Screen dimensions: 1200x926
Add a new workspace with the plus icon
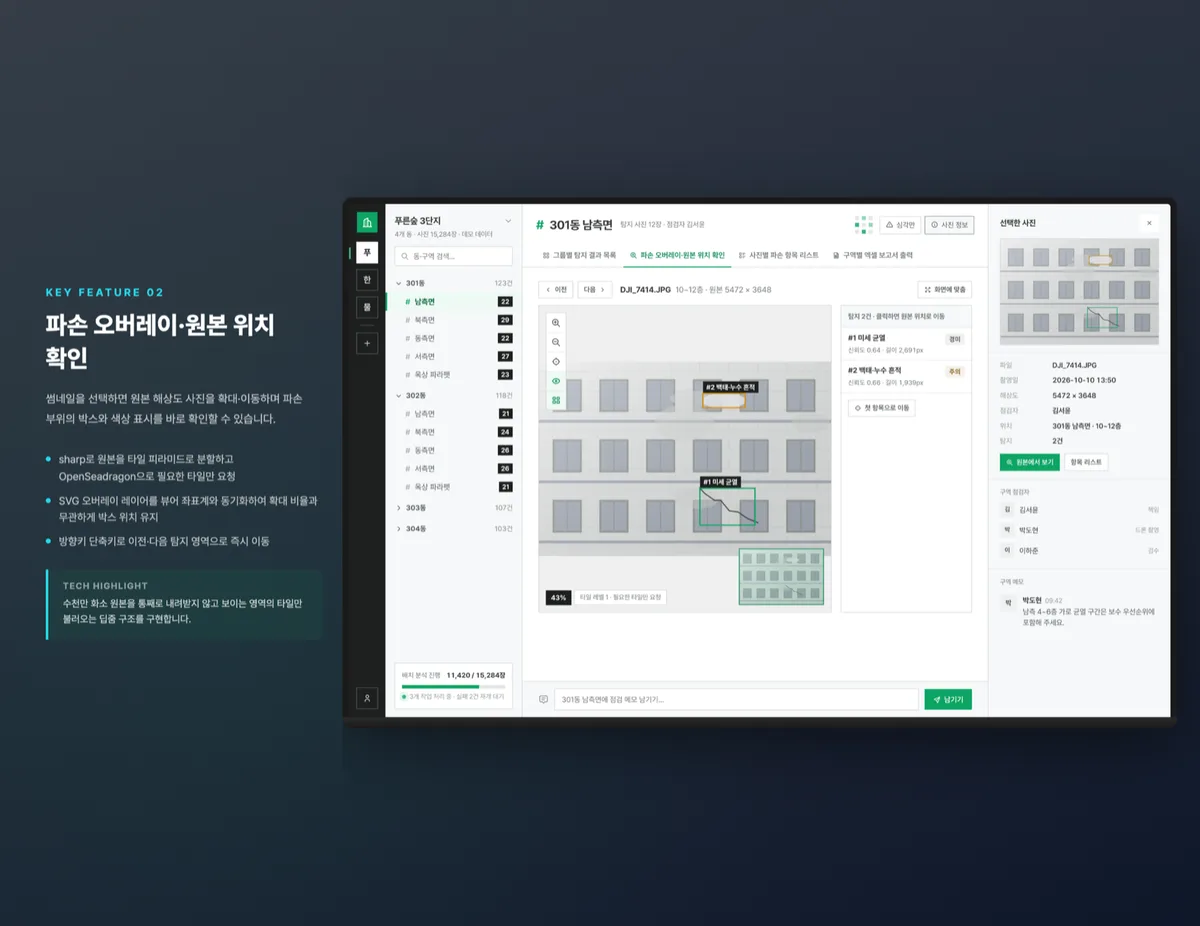point(367,343)
